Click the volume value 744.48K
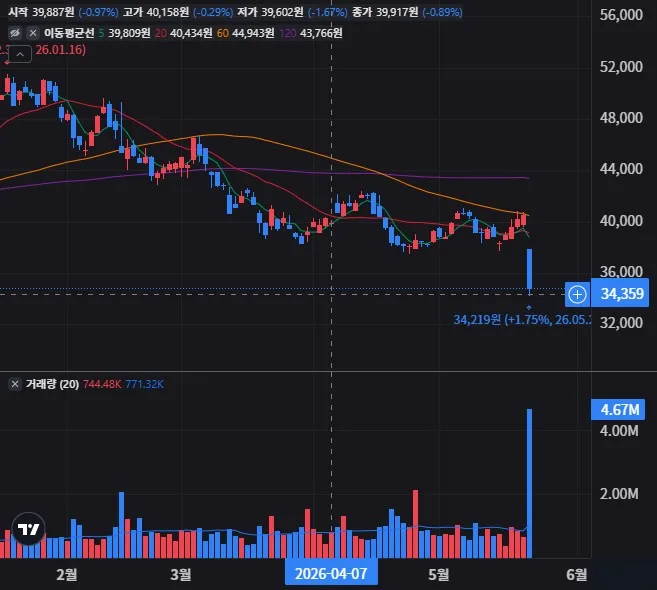 point(102,384)
